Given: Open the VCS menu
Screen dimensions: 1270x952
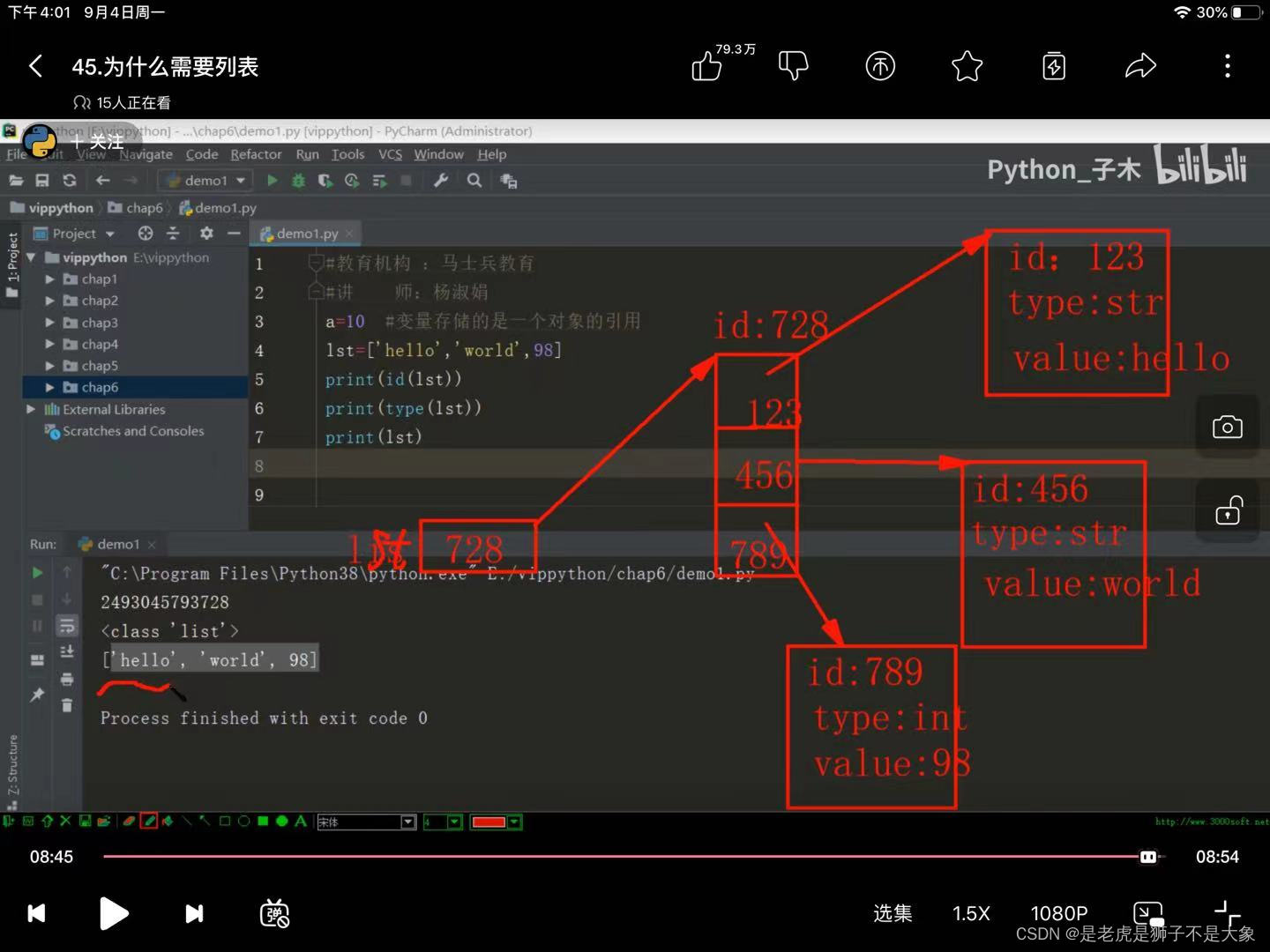Looking at the screenshot, I should click(x=390, y=154).
